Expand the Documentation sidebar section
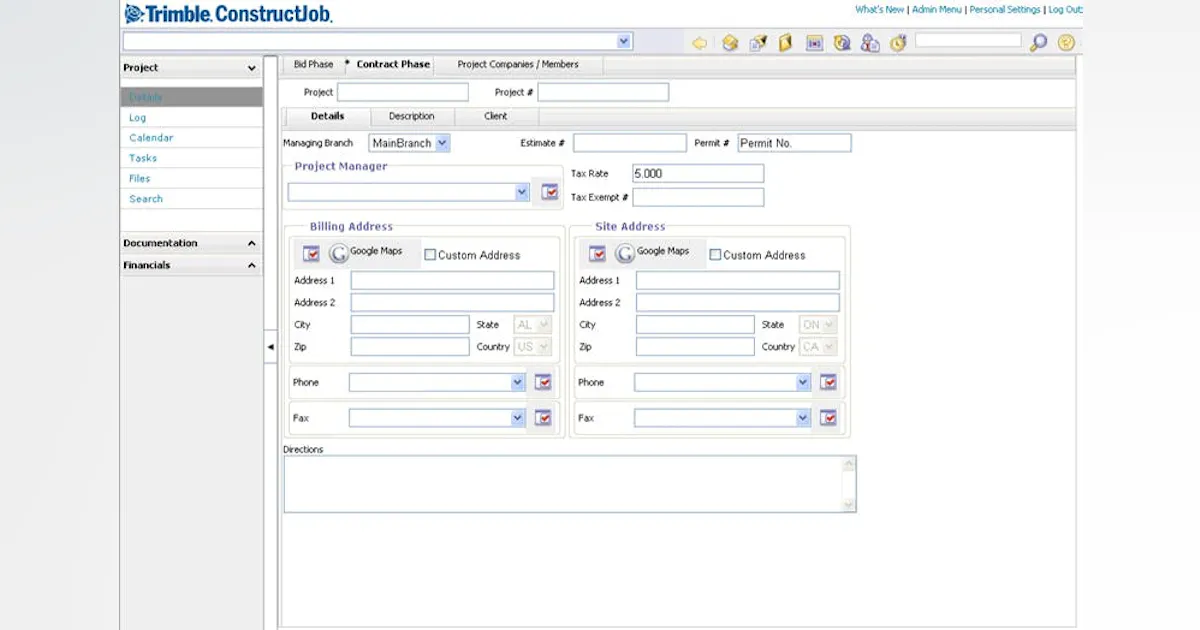1200x630 pixels. 251,243
